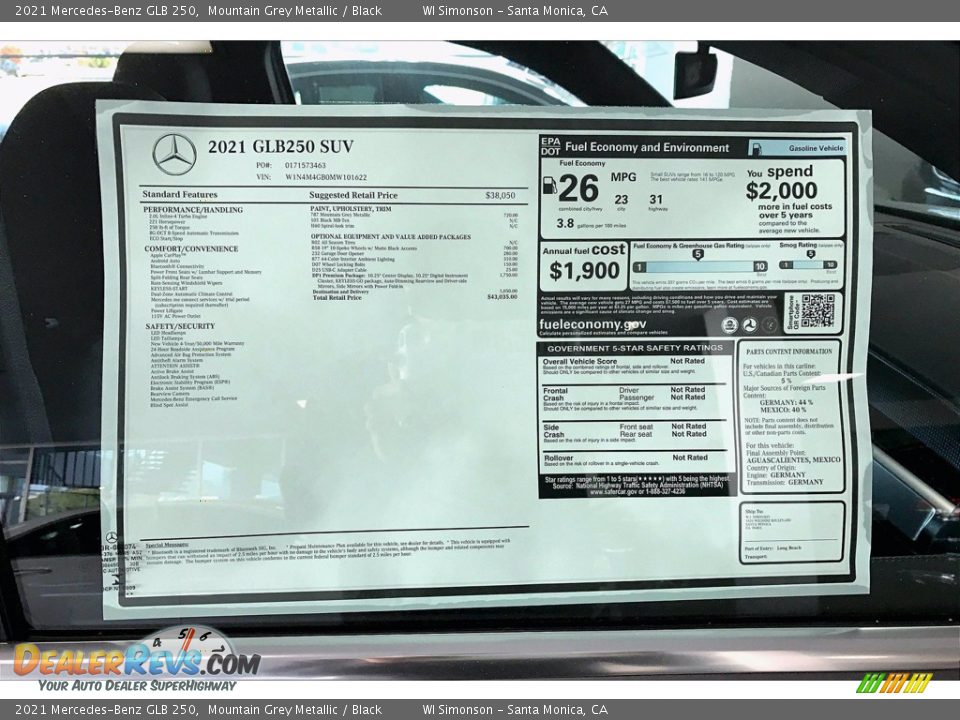Click the VIN W1N4M4GB0MW101622

[x=326, y=178]
